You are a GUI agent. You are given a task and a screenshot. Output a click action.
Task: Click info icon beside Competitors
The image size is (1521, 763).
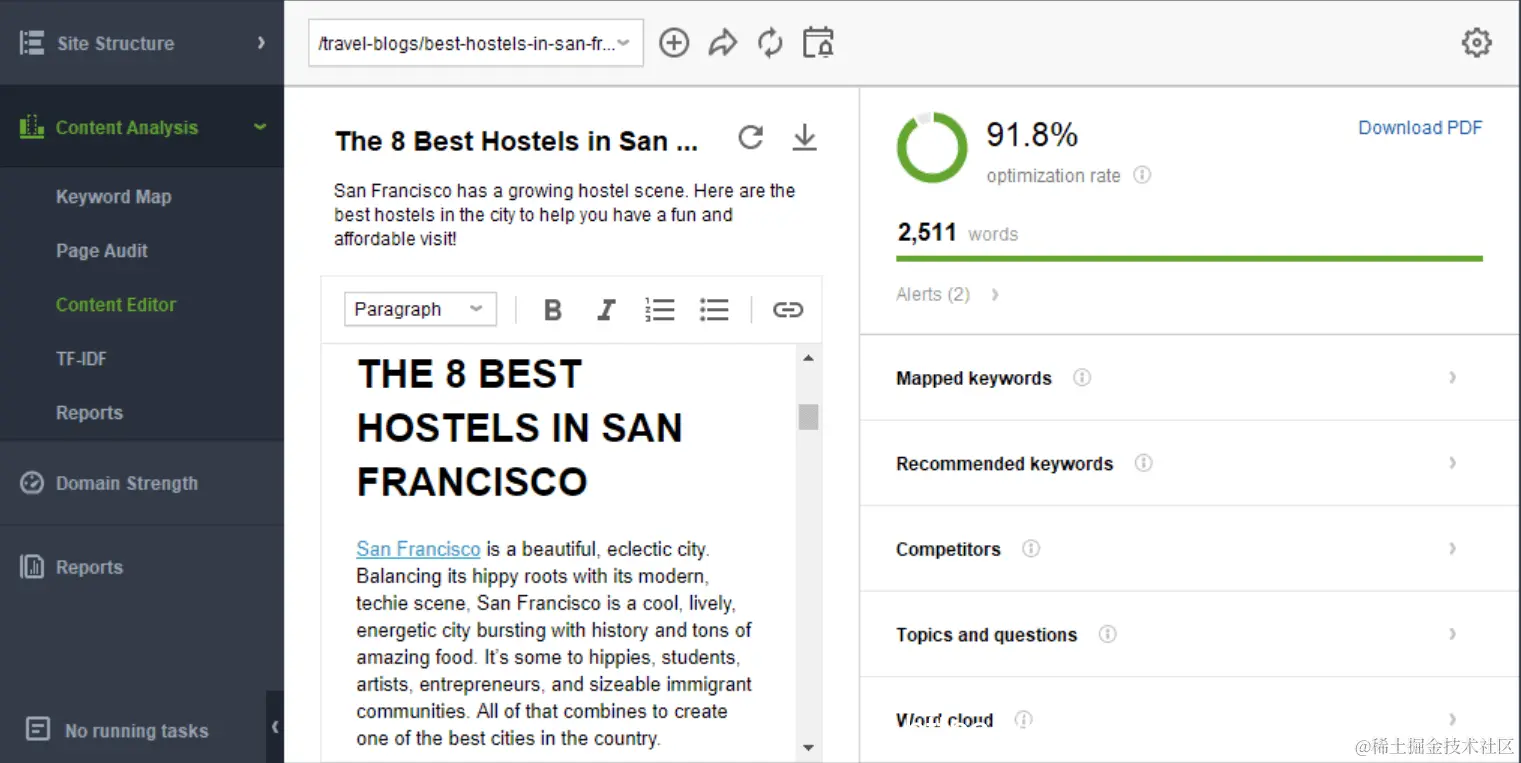pos(1031,549)
